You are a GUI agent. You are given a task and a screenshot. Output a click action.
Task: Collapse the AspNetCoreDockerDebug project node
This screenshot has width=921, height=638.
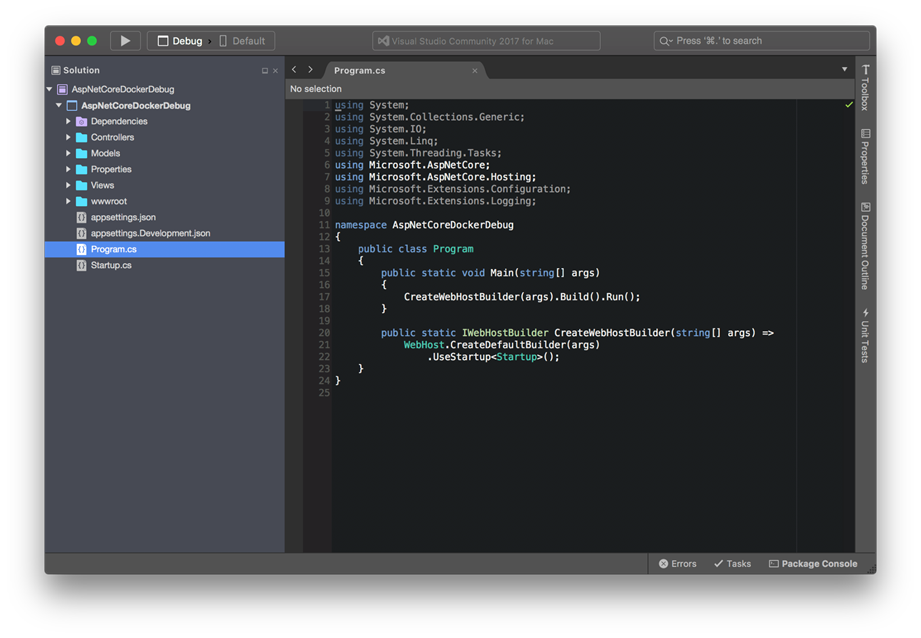click(59, 106)
